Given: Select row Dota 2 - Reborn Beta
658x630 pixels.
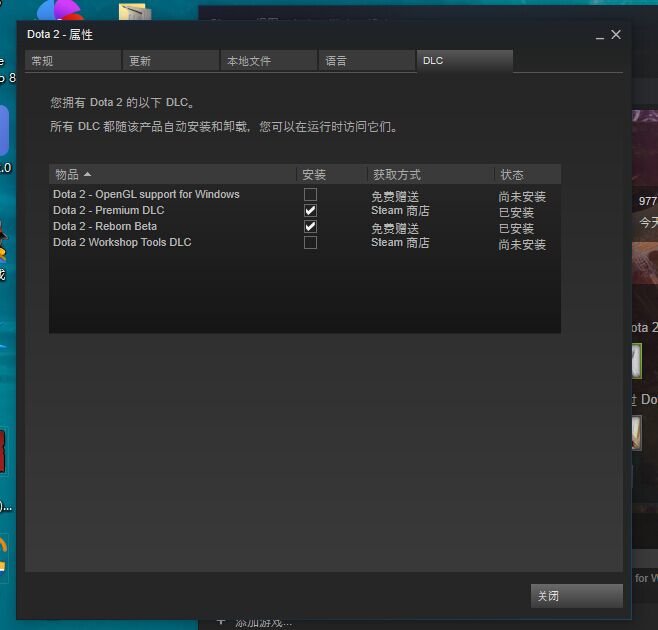Looking at the screenshot, I should click(x=305, y=227).
